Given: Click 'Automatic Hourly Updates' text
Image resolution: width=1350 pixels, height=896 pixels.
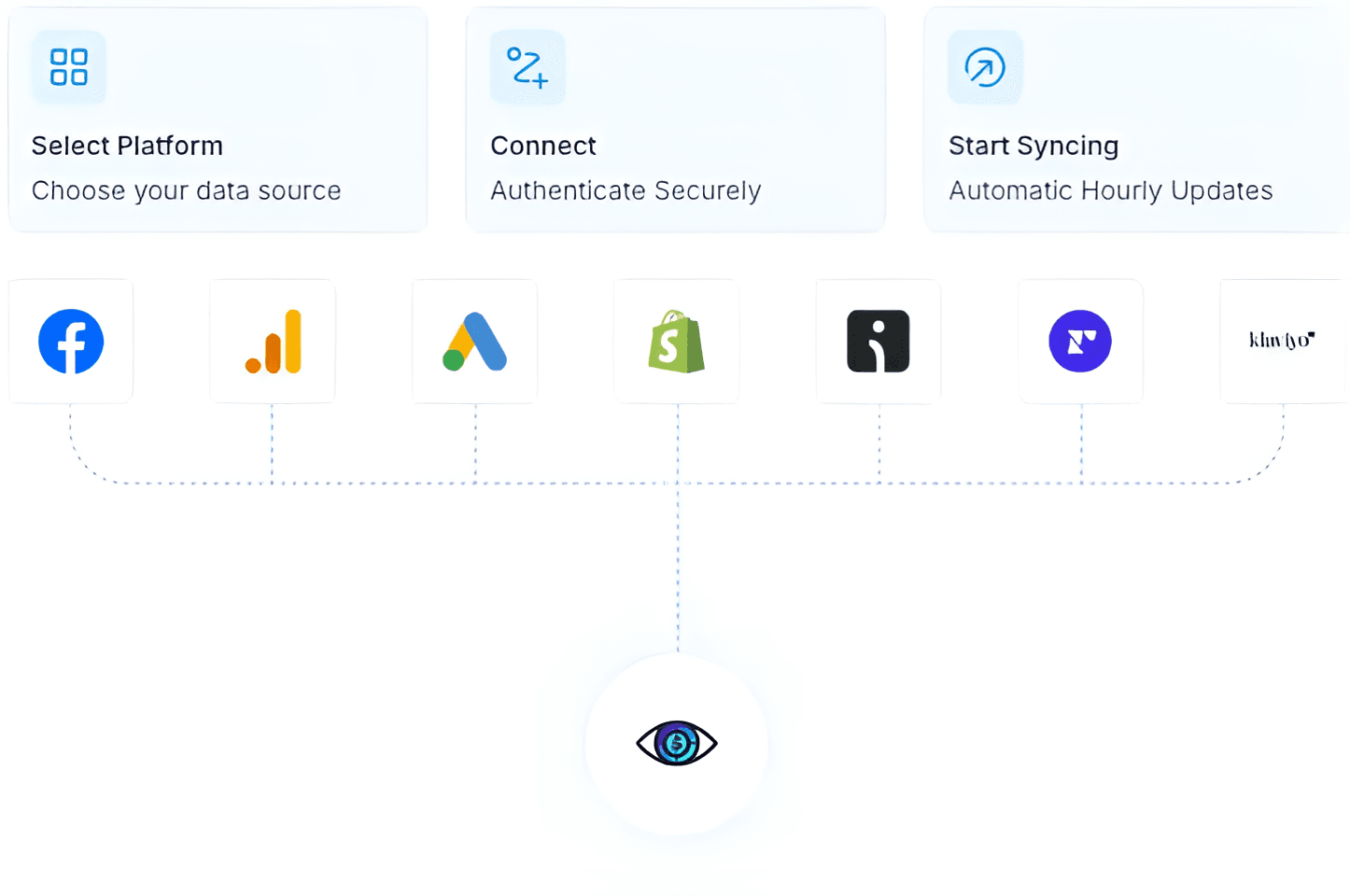Looking at the screenshot, I should click(x=1111, y=190).
